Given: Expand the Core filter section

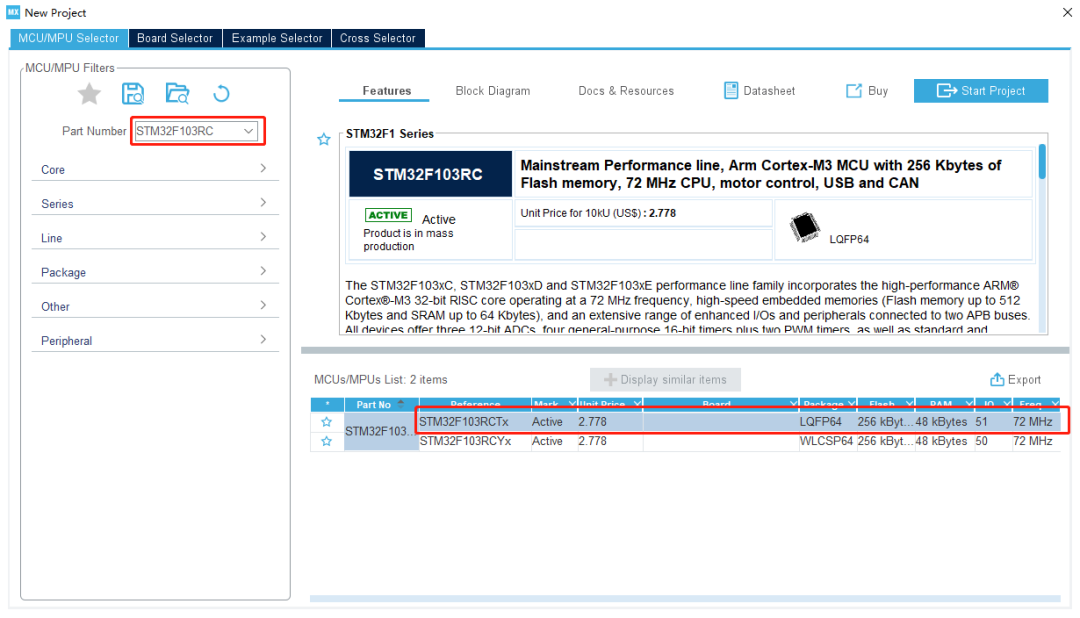Looking at the screenshot, I should point(155,169).
